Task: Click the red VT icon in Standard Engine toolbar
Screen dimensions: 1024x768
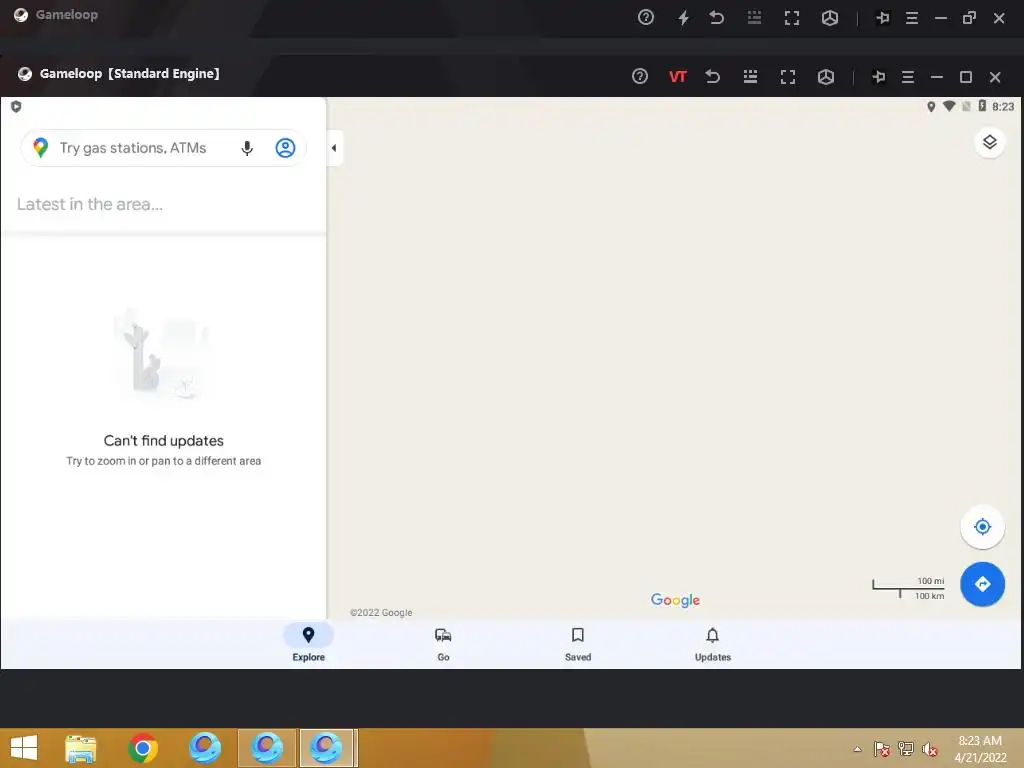Action: tap(678, 77)
